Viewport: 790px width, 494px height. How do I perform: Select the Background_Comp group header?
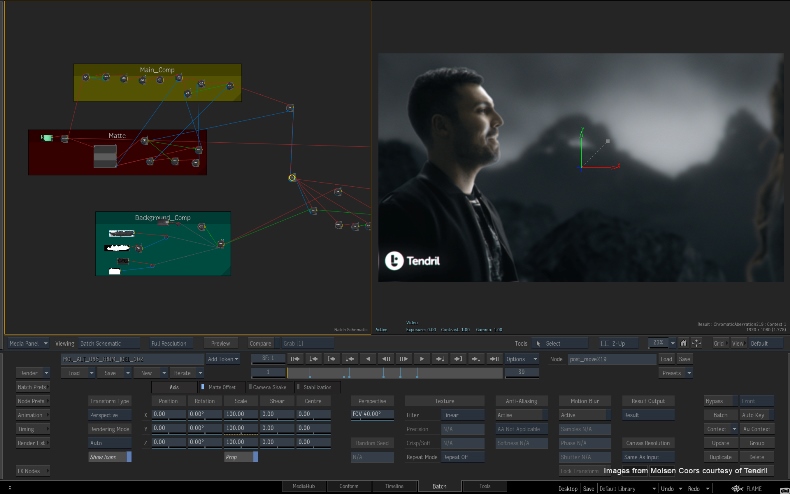click(163, 217)
